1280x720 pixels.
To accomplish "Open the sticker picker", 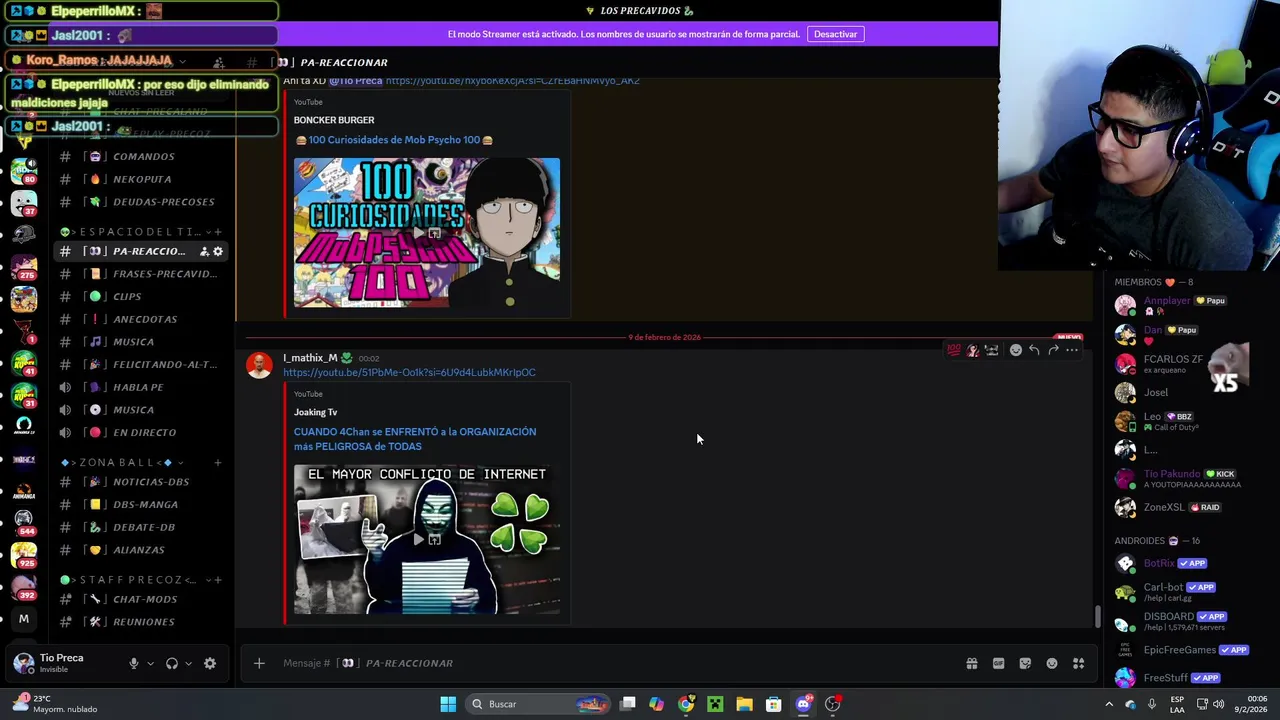I will (1025, 663).
